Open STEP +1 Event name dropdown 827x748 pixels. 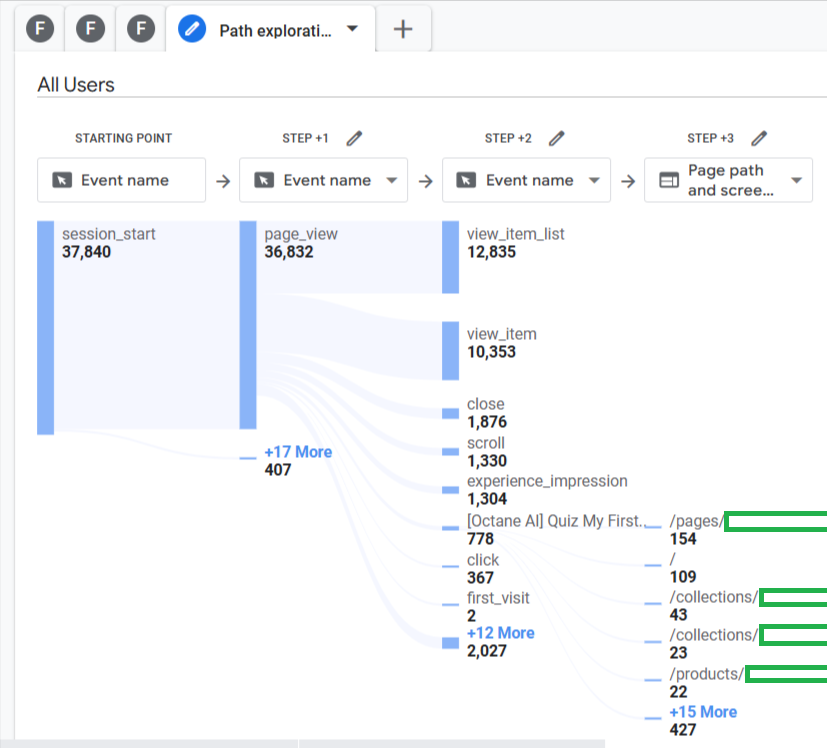[x=323, y=180]
